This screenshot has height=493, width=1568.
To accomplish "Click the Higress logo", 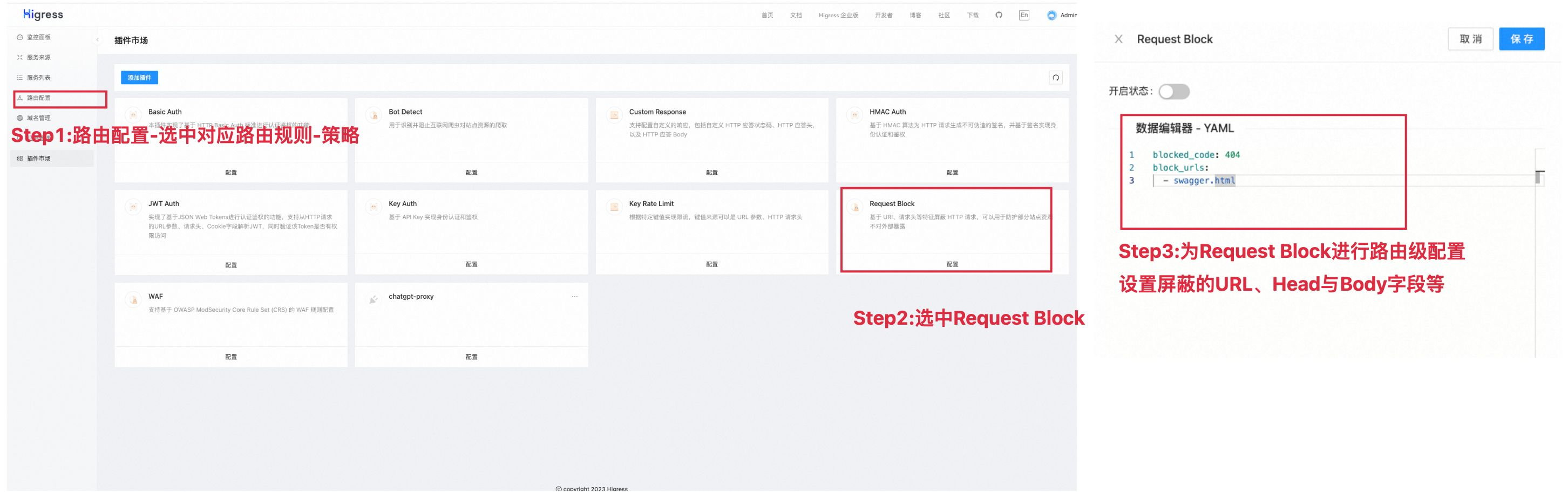I will click(43, 14).
